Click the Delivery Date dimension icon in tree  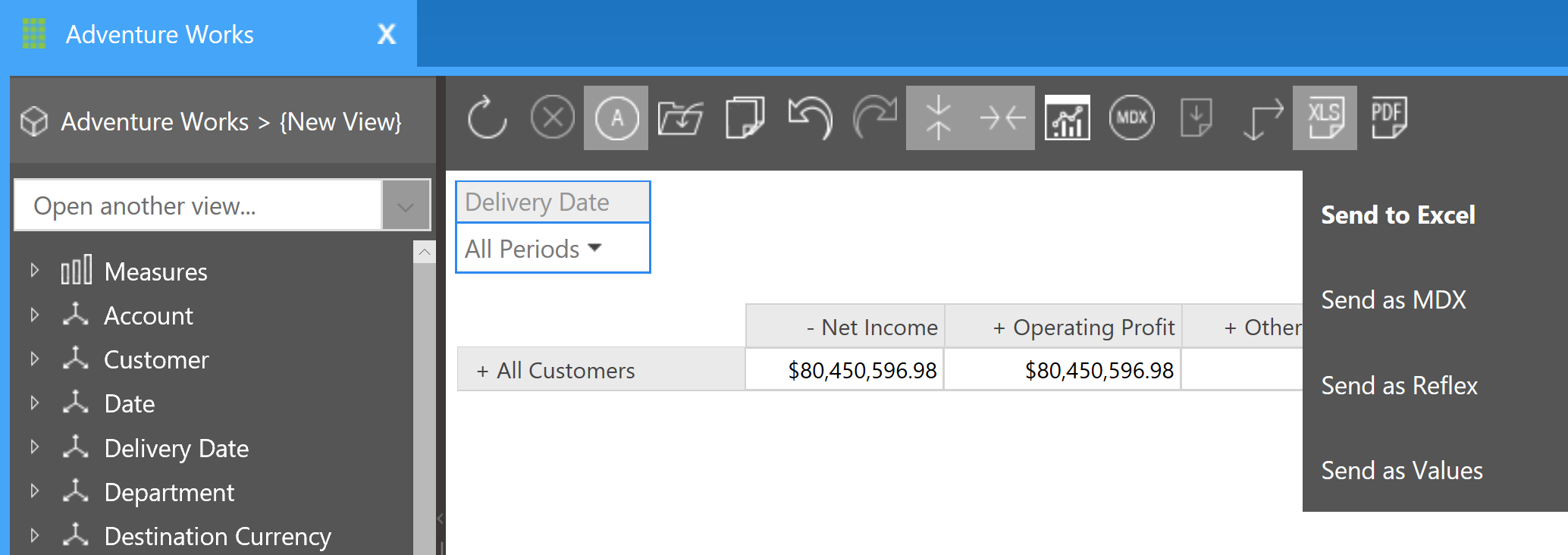click(76, 447)
